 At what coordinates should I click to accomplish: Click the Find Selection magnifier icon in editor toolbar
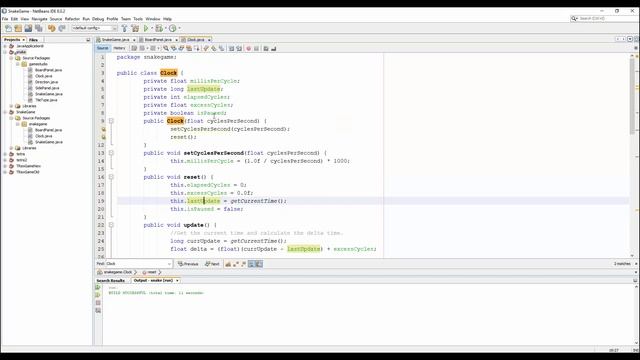pos(166,49)
